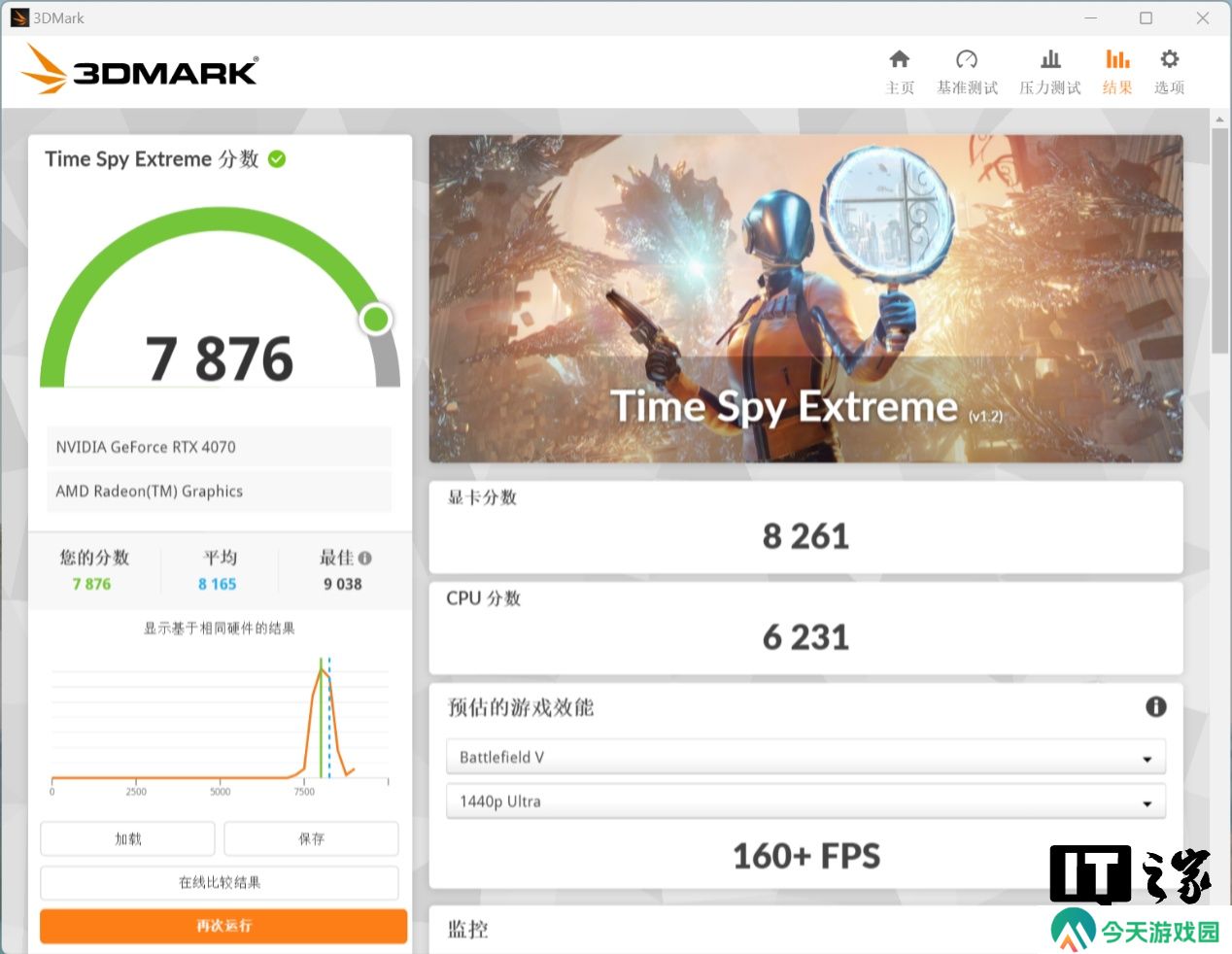Click the Save (保存) button

coord(311,838)
